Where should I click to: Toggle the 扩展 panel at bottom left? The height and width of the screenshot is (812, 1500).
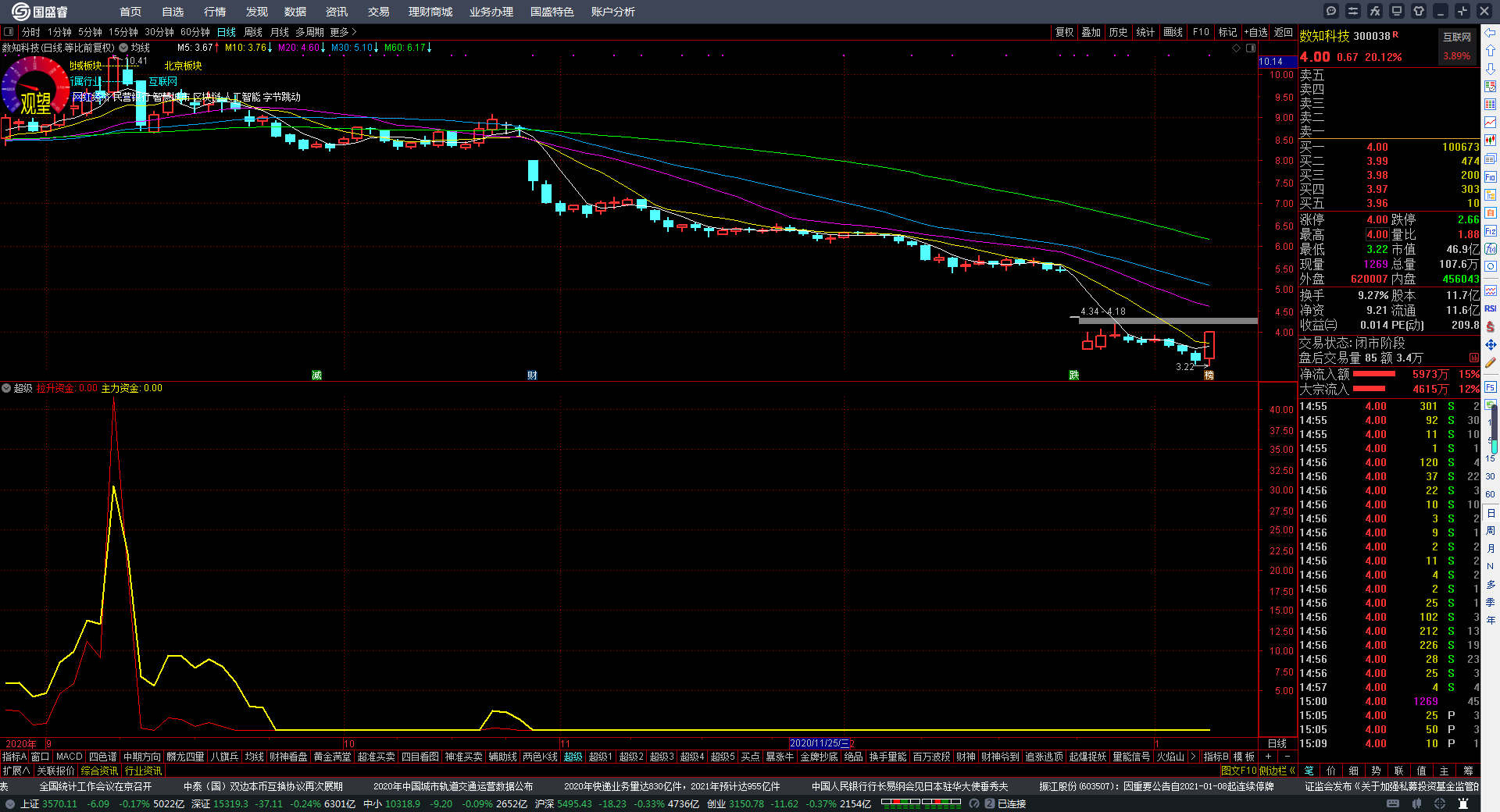coord(16,771)
